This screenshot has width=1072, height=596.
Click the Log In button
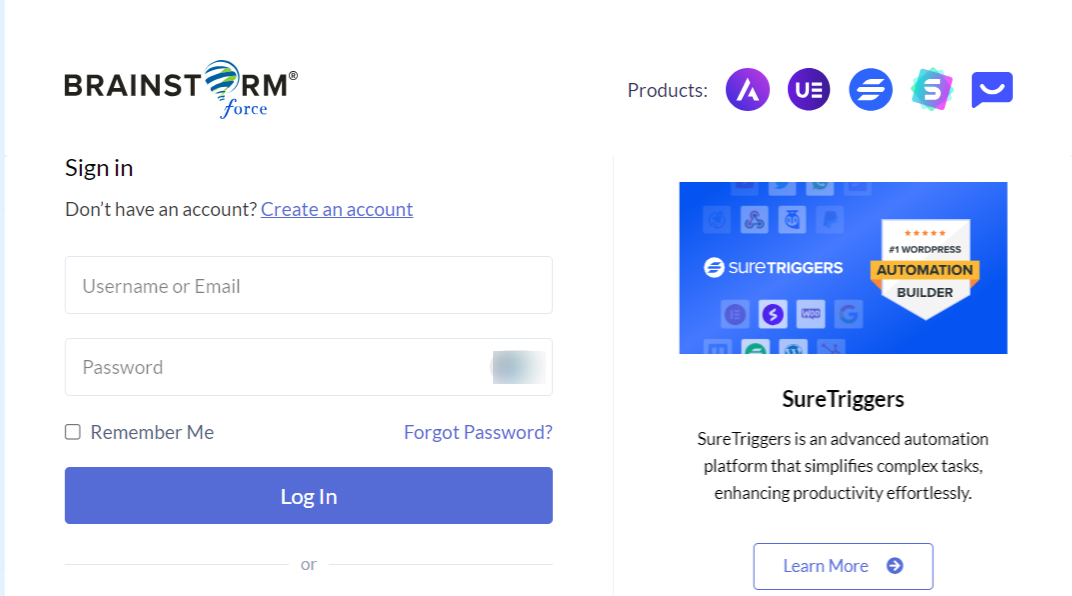click(308, 496)
